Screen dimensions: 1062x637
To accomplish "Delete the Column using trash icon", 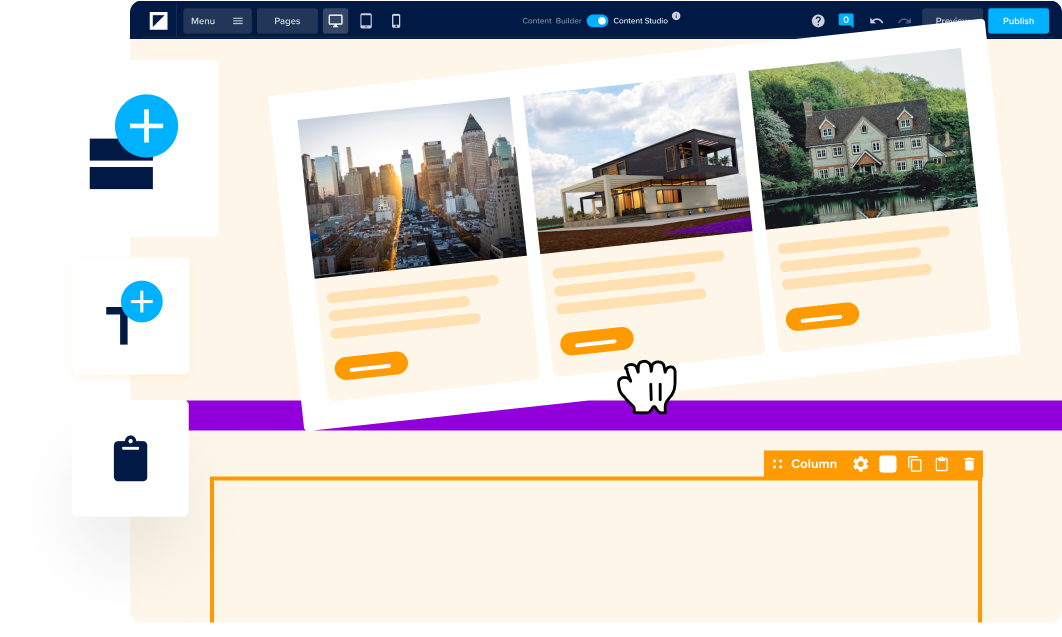I will [x=968, y=464].
